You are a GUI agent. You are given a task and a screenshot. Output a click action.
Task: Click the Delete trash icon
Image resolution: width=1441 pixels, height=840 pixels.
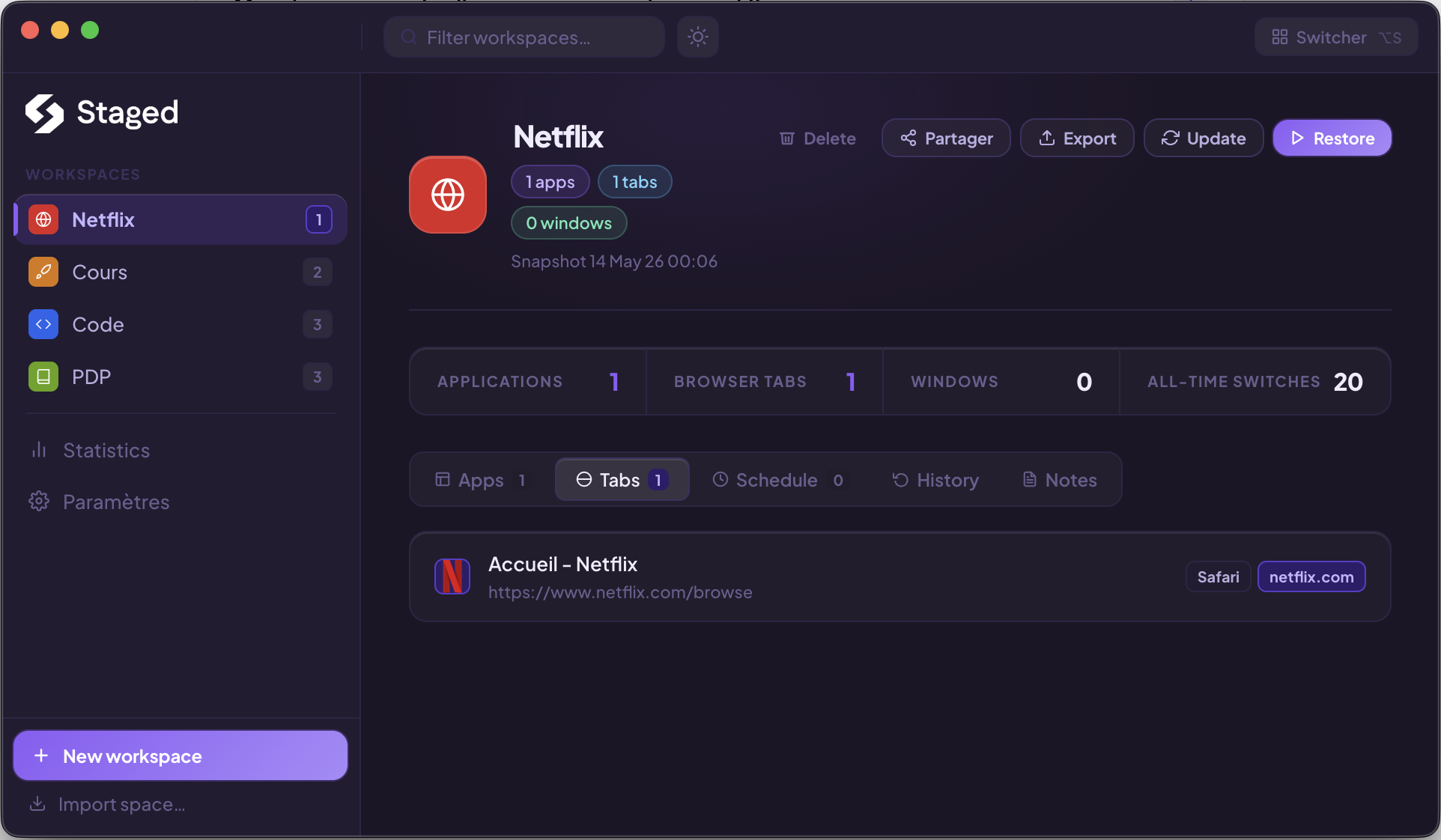(787, 139)
